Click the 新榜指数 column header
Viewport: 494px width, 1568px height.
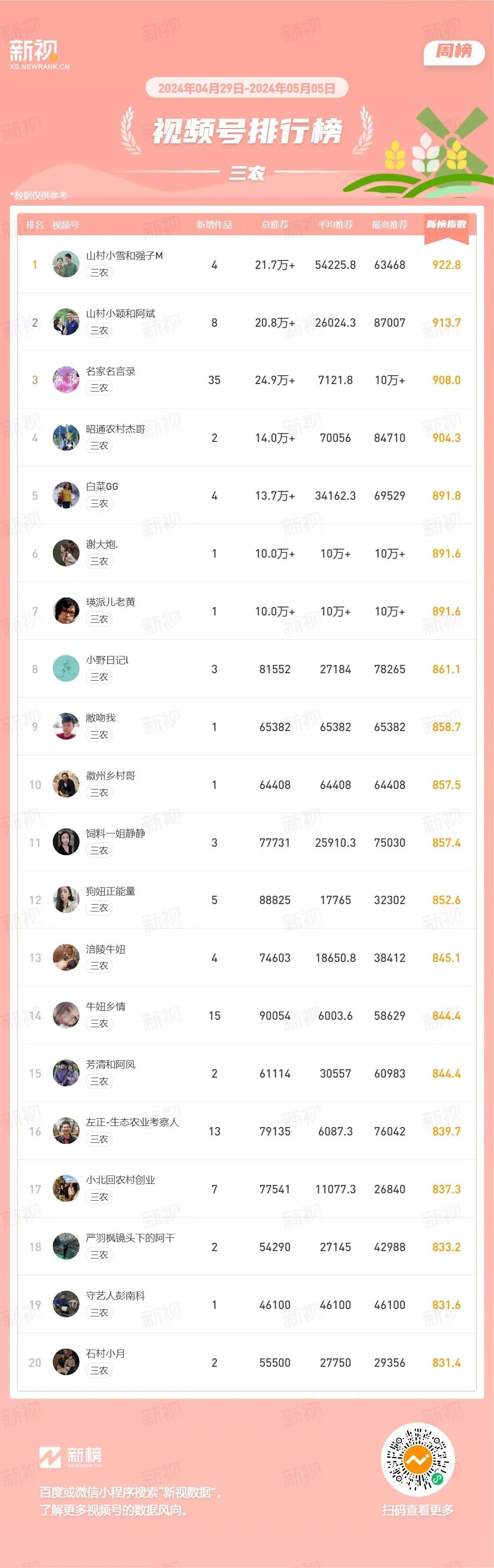coord(446,224)
